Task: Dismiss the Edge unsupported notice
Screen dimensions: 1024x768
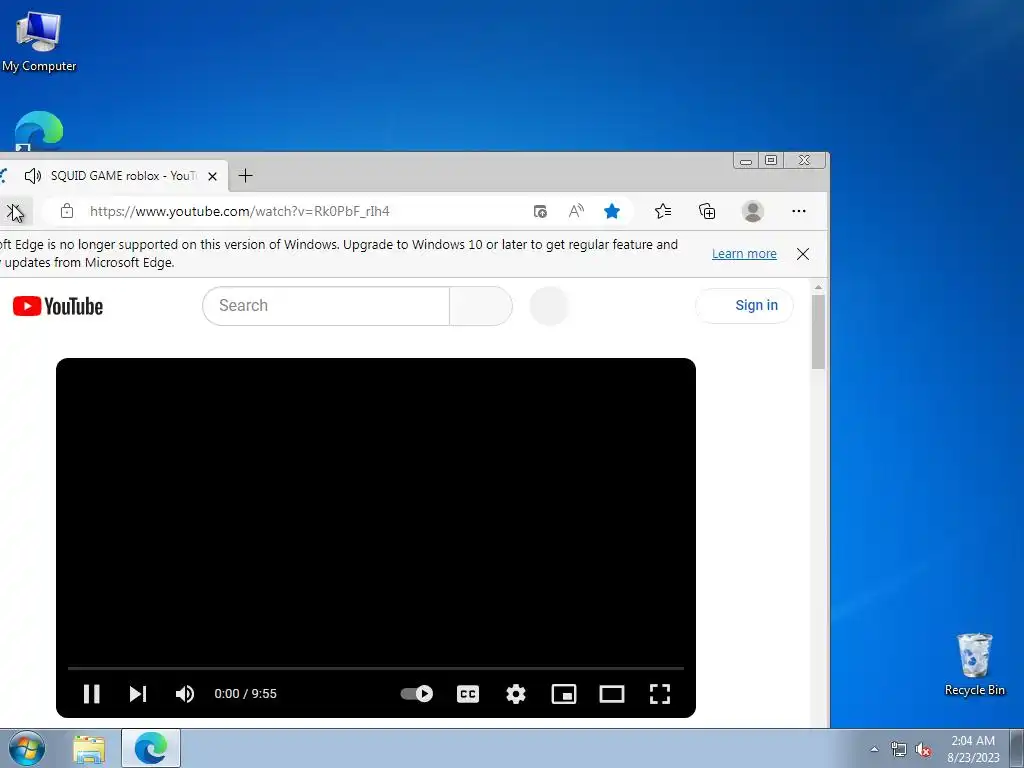Action: point(803,253)
